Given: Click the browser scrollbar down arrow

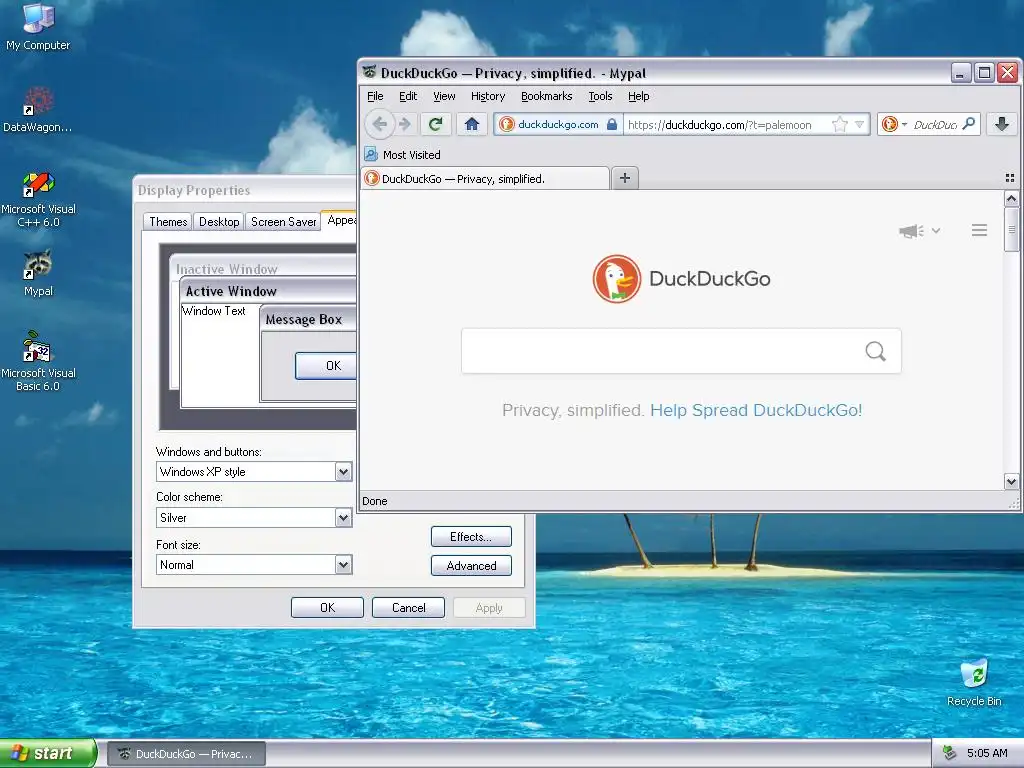Looking at the screenshot, I should pyautogui.click(x=1011, y=482).
